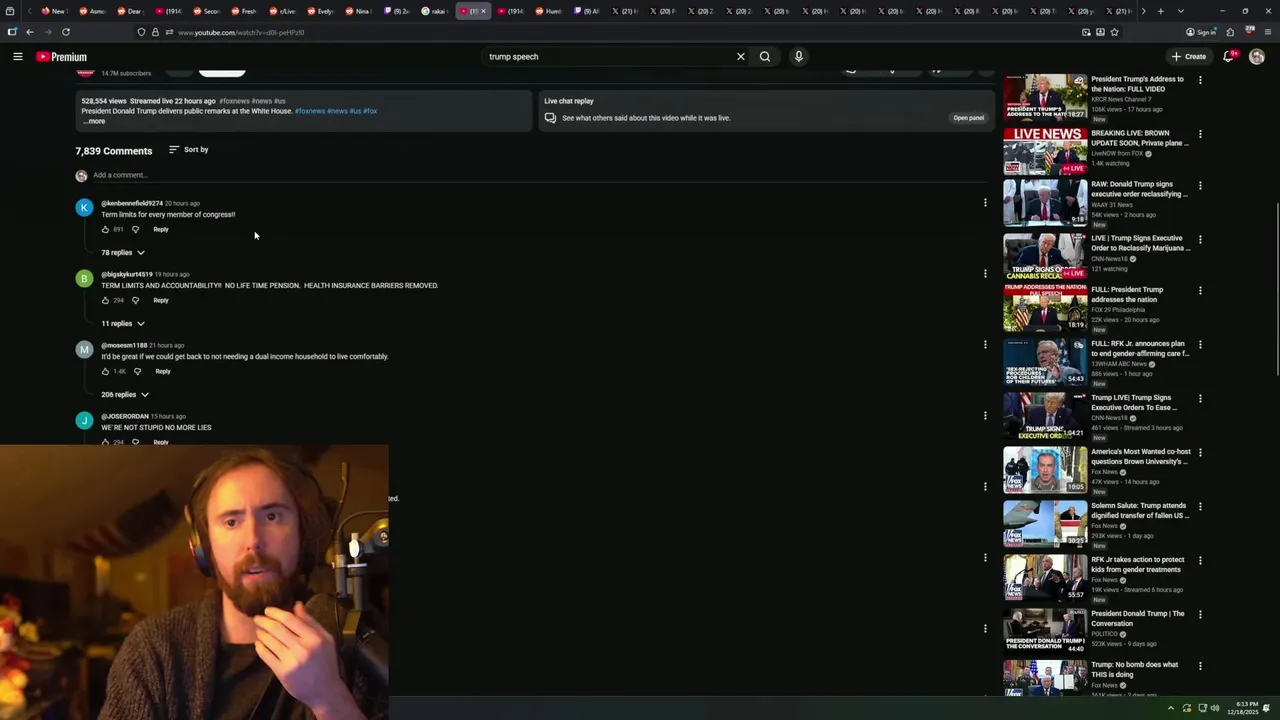Expand the 11 replies thread
This screenshot has width=1280, height=720.
click(123, 324)
